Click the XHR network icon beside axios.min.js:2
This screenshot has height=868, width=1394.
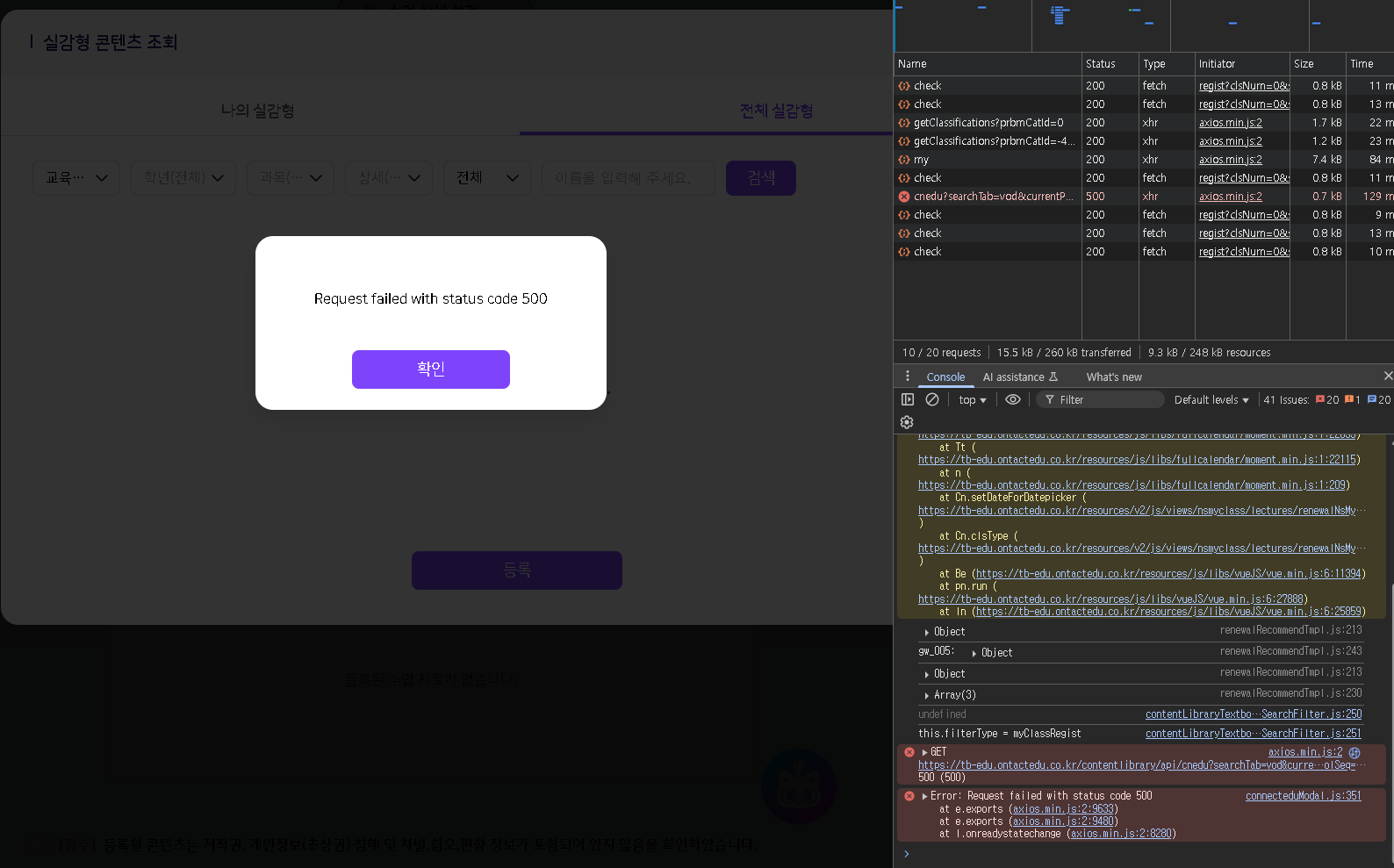[x=1354, y=753]
